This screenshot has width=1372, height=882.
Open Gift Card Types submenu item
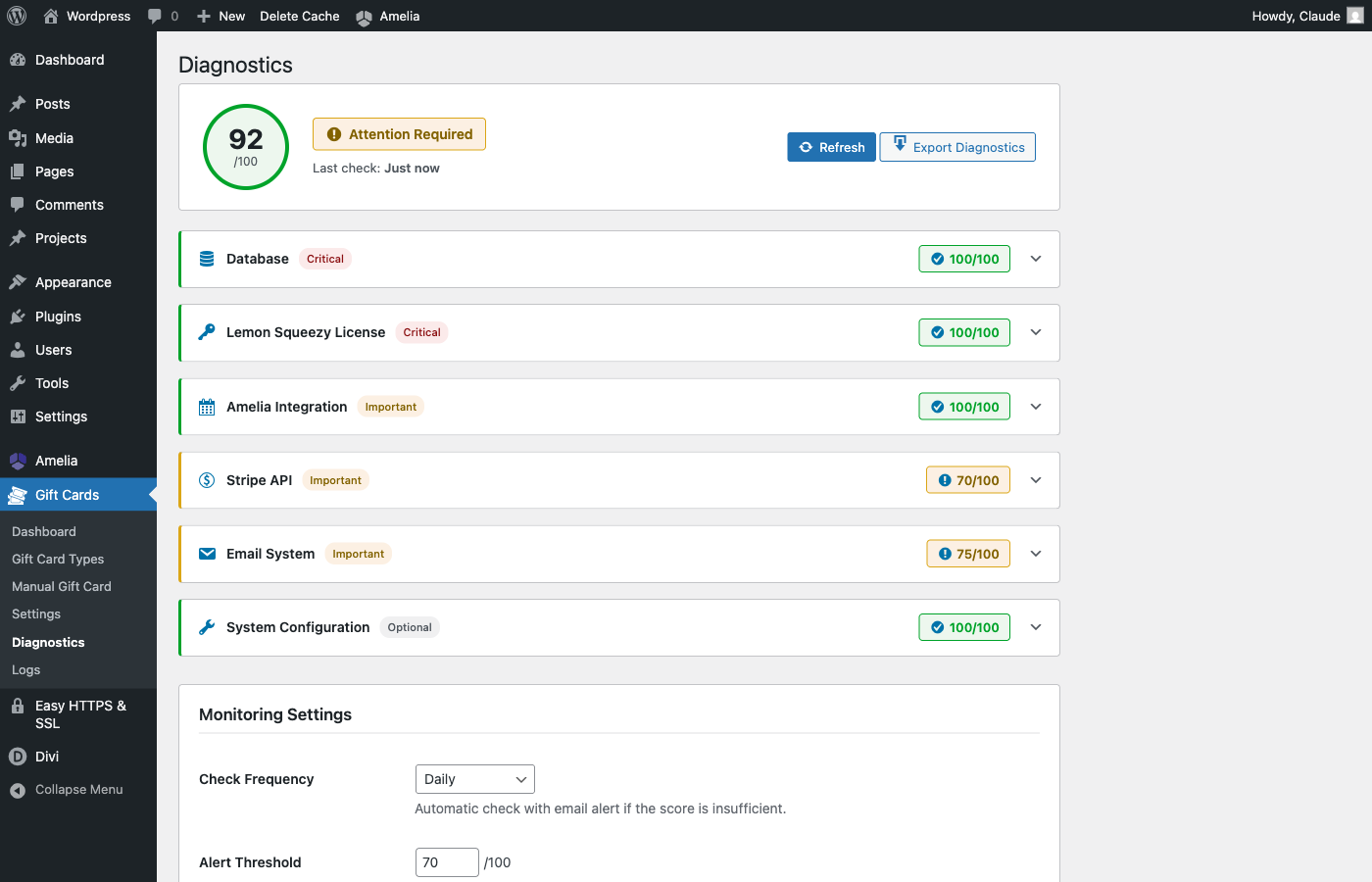[x=58, y=559]
